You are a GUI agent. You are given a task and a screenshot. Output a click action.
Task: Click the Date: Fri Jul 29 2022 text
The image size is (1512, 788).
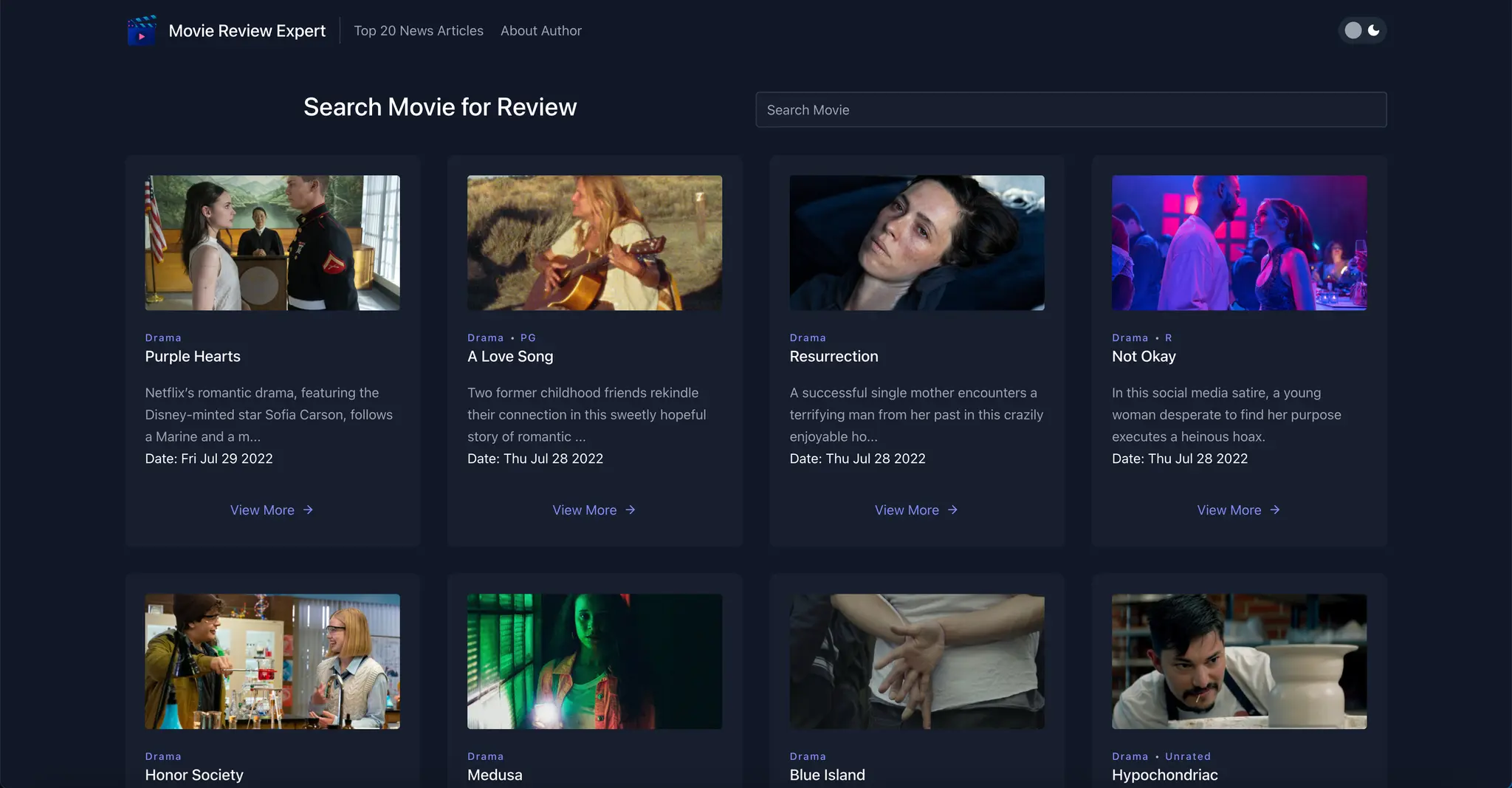tap(209, 459)
